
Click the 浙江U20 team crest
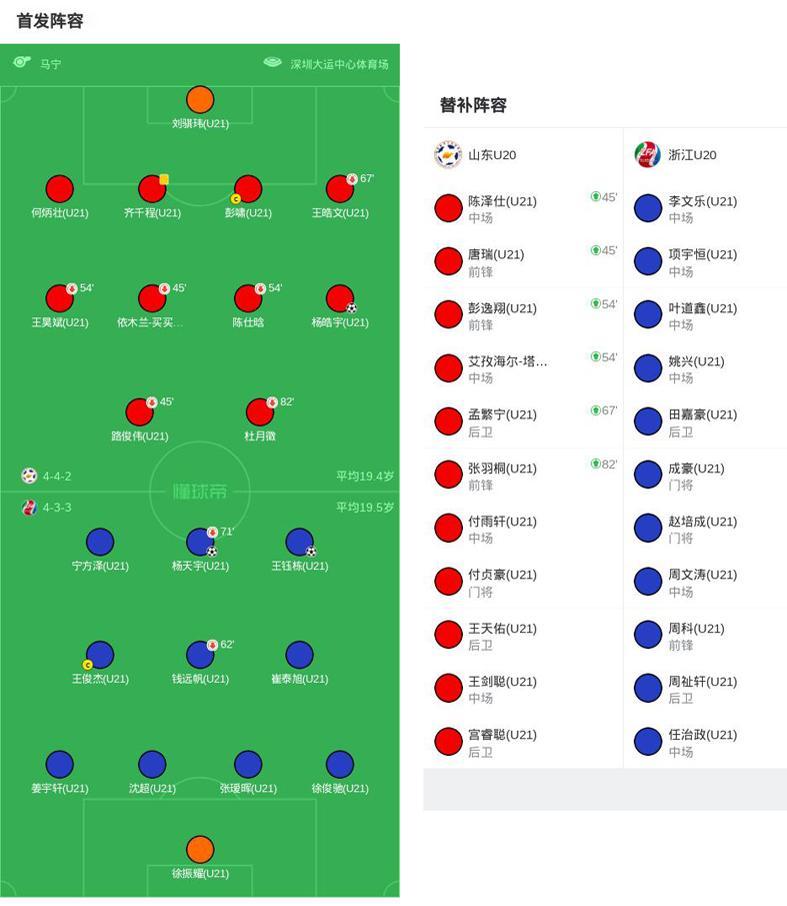[647, 155]
